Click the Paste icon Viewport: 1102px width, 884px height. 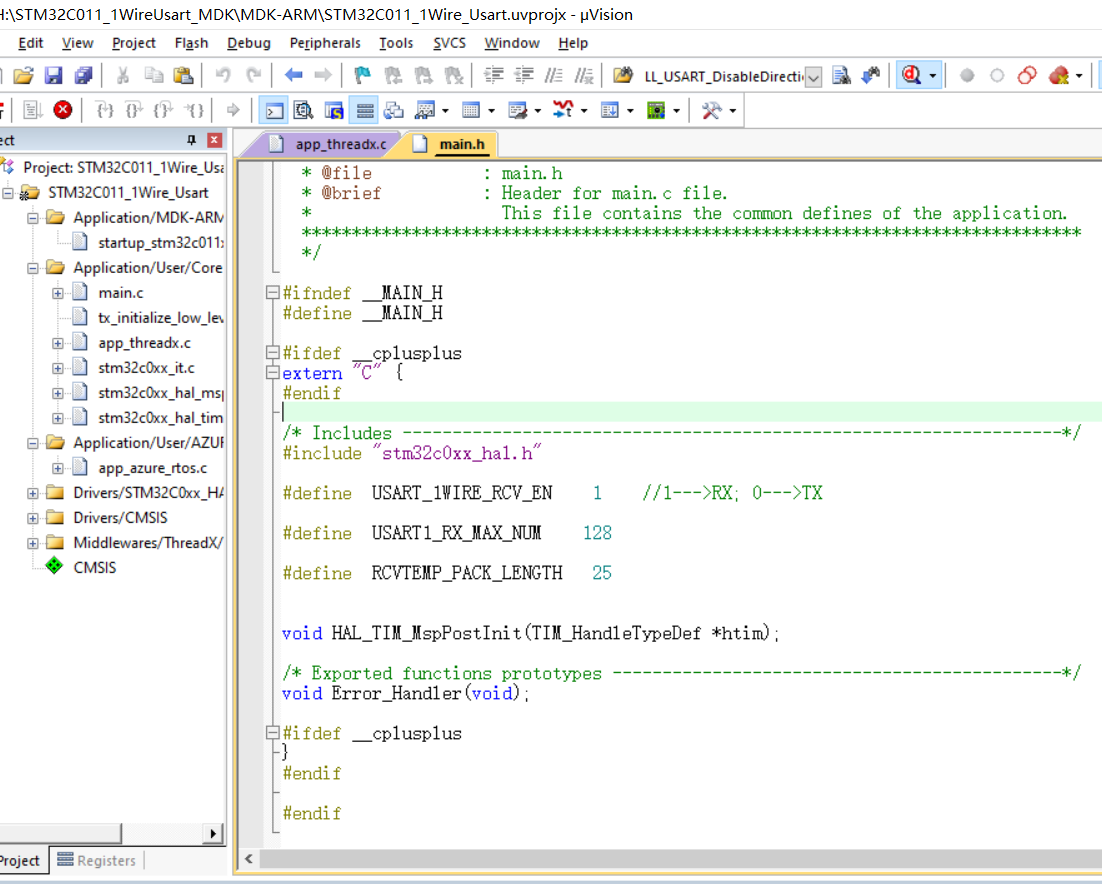tap(183, 75)
